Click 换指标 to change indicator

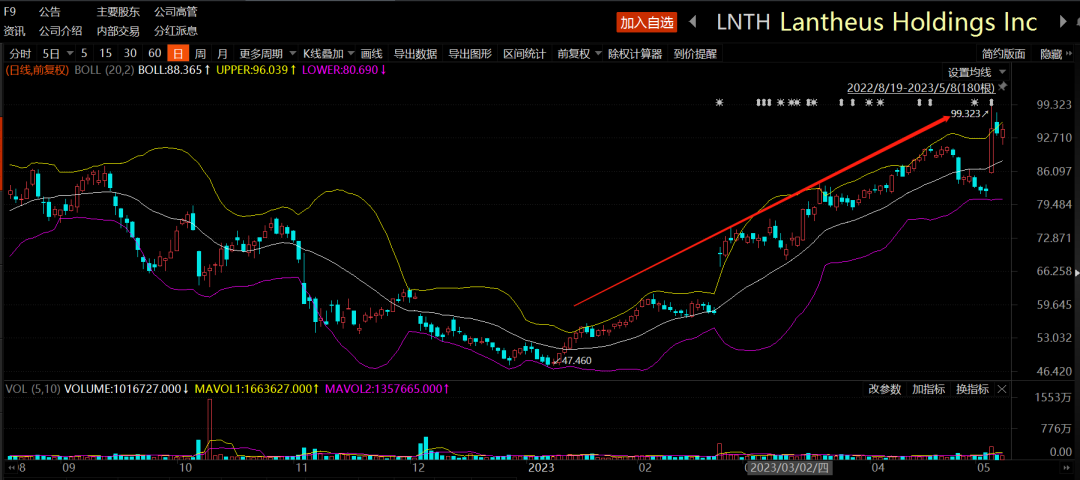click(972, 389)
